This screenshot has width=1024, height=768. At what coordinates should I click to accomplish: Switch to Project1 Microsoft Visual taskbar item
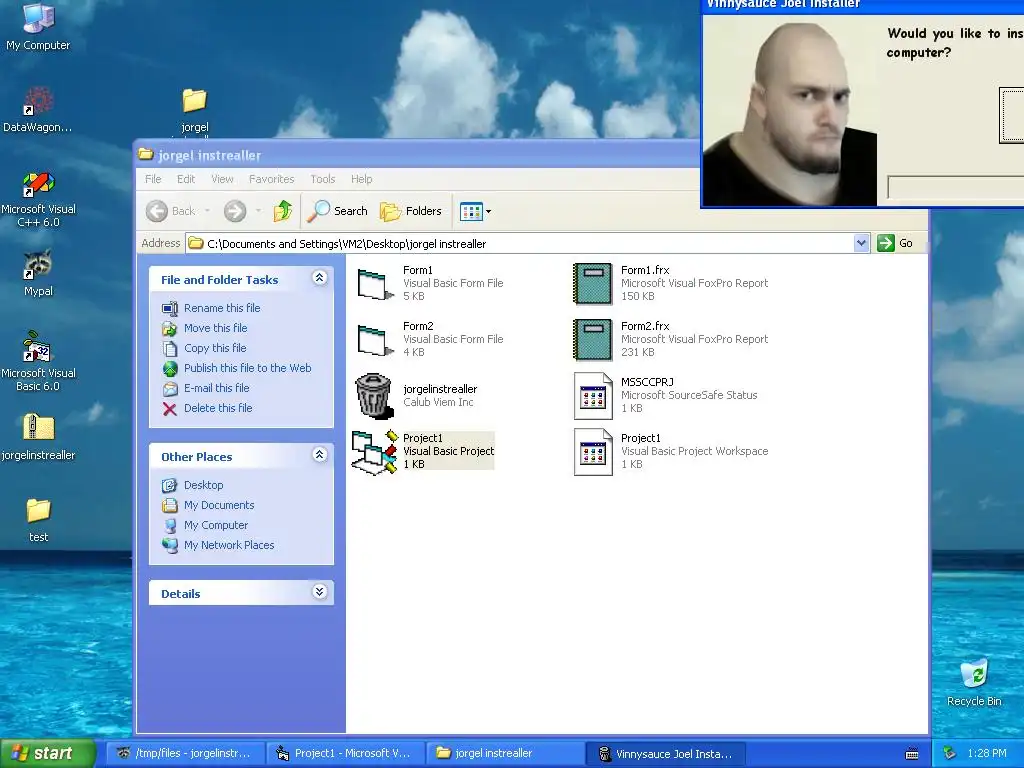click(346, 754)
